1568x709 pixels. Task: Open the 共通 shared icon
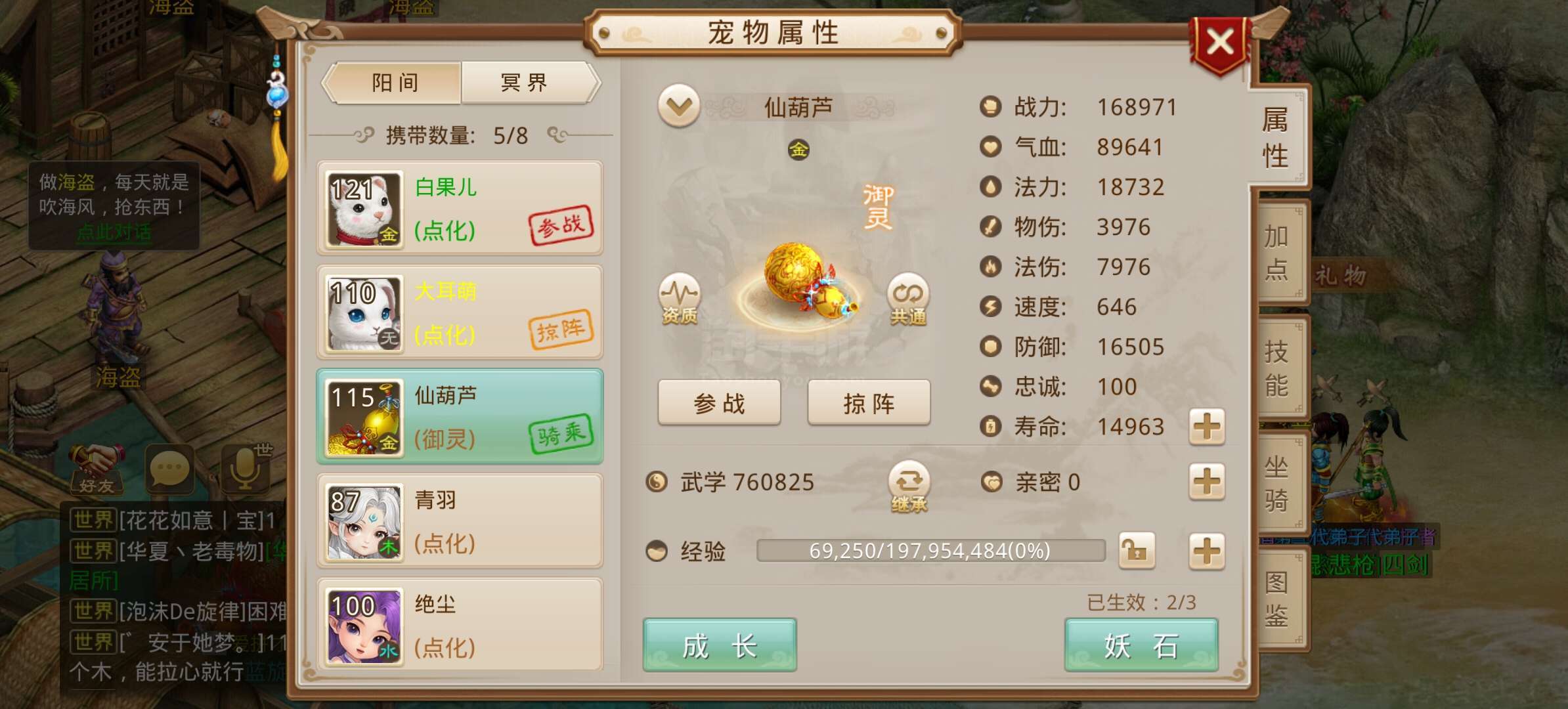908,299
